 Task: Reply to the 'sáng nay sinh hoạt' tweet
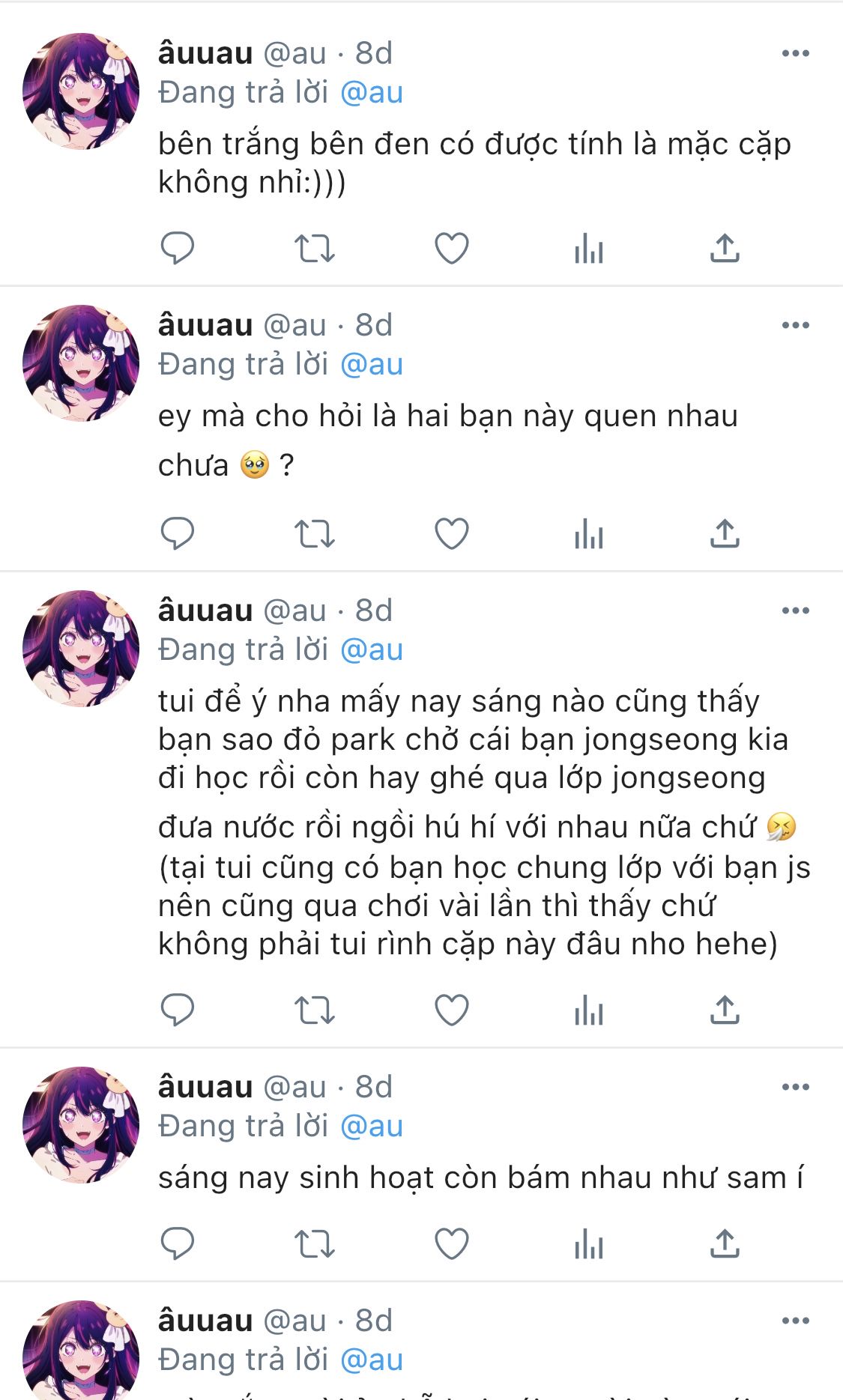pyautogui.click(x=178, y=1244)
